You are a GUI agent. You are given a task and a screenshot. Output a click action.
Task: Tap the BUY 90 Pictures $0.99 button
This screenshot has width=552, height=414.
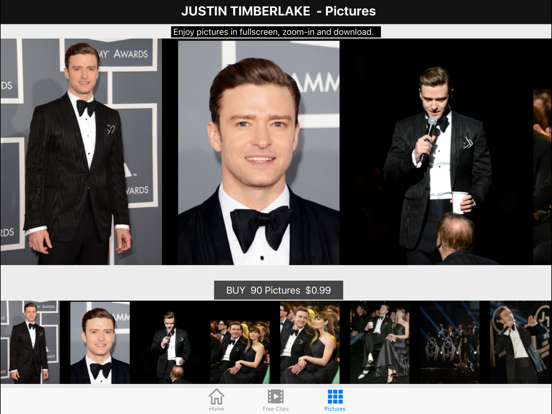click(278, 290)
